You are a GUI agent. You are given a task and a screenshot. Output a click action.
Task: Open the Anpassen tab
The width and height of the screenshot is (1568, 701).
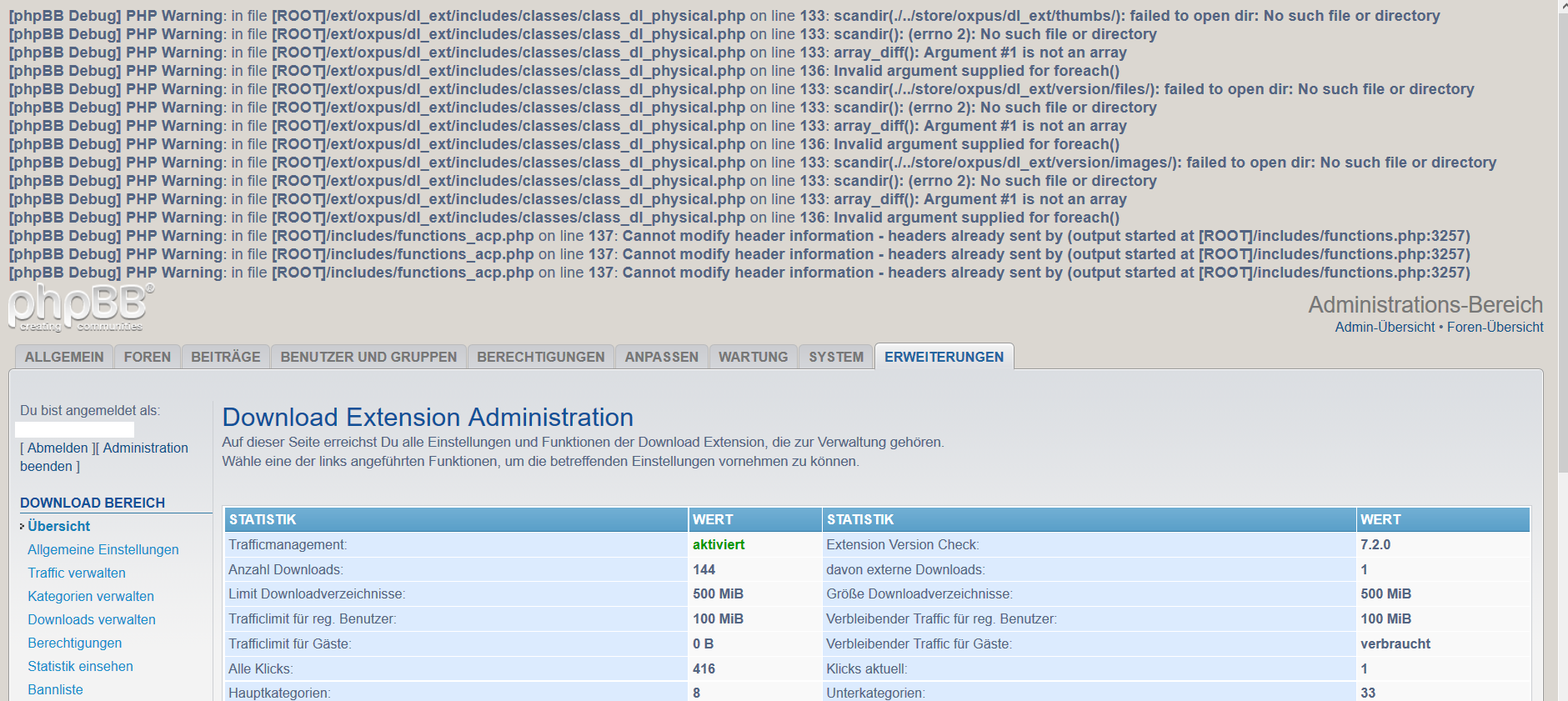point(662,357)
